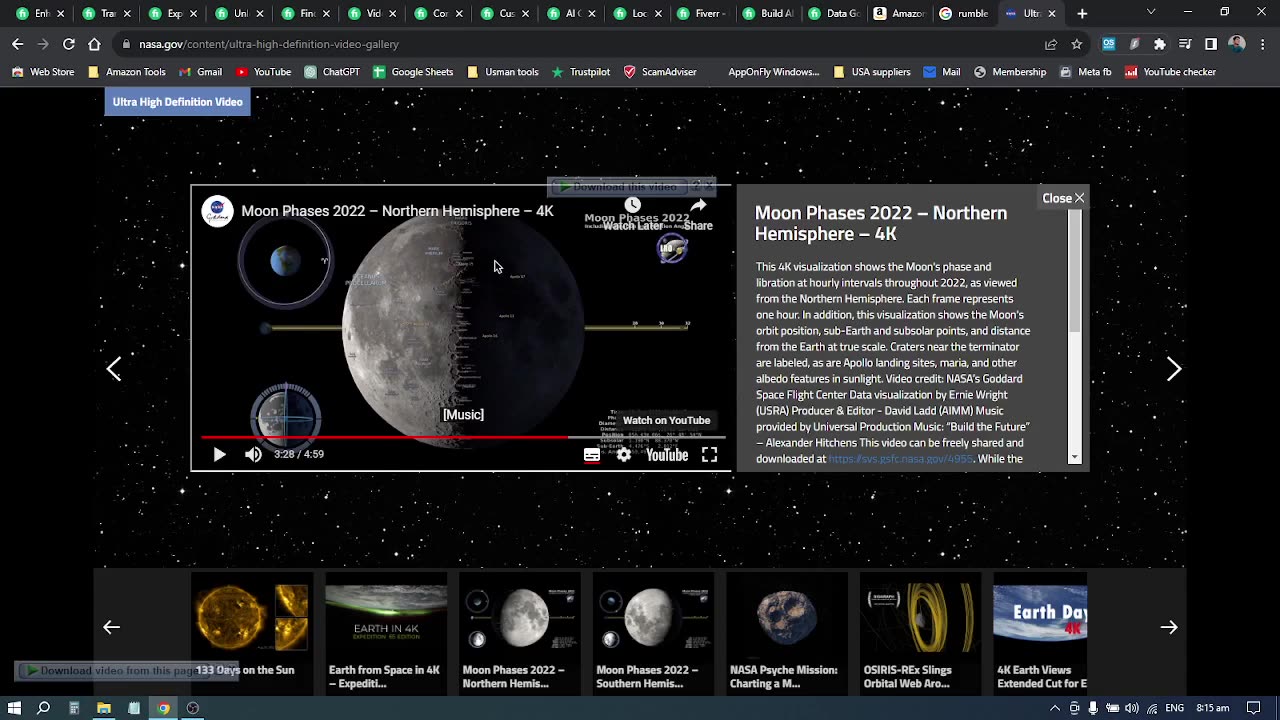
Task: Open the YouTube bookmark
Action: (263, 72)
